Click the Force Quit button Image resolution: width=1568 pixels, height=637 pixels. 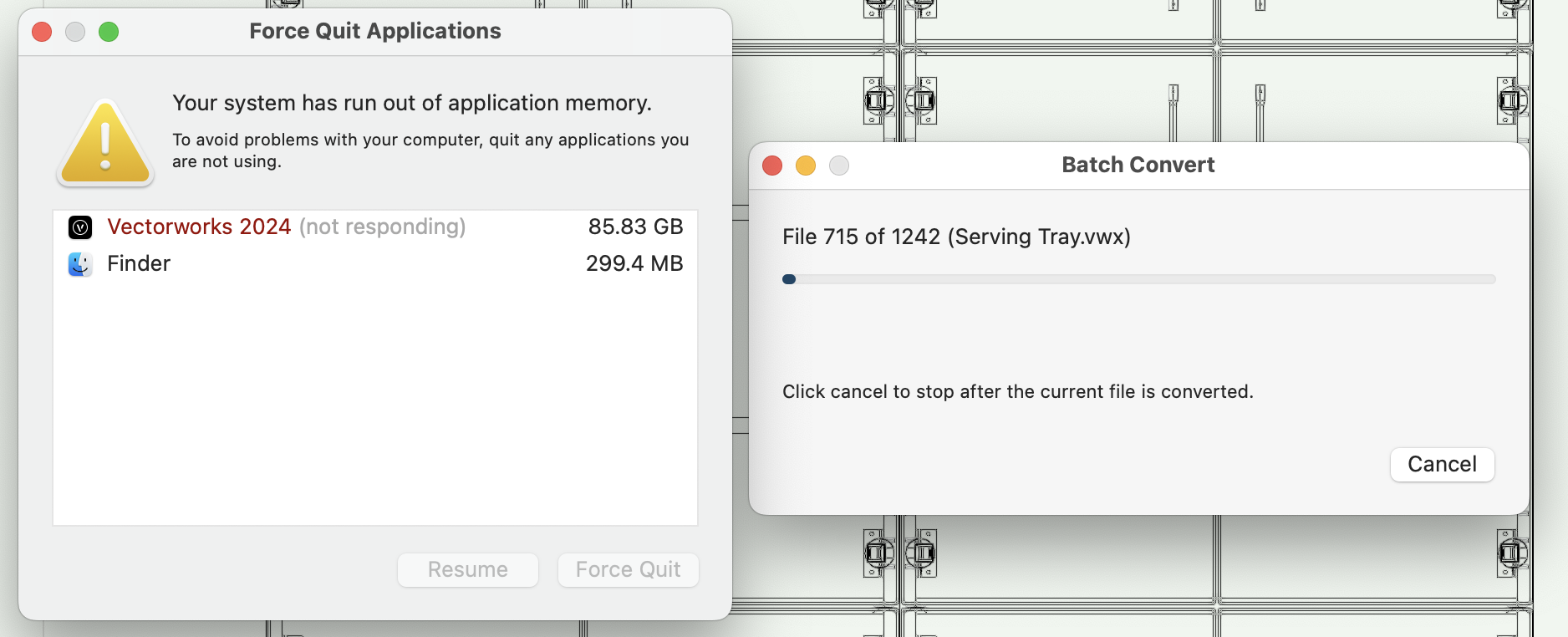[x=628, y=569]
